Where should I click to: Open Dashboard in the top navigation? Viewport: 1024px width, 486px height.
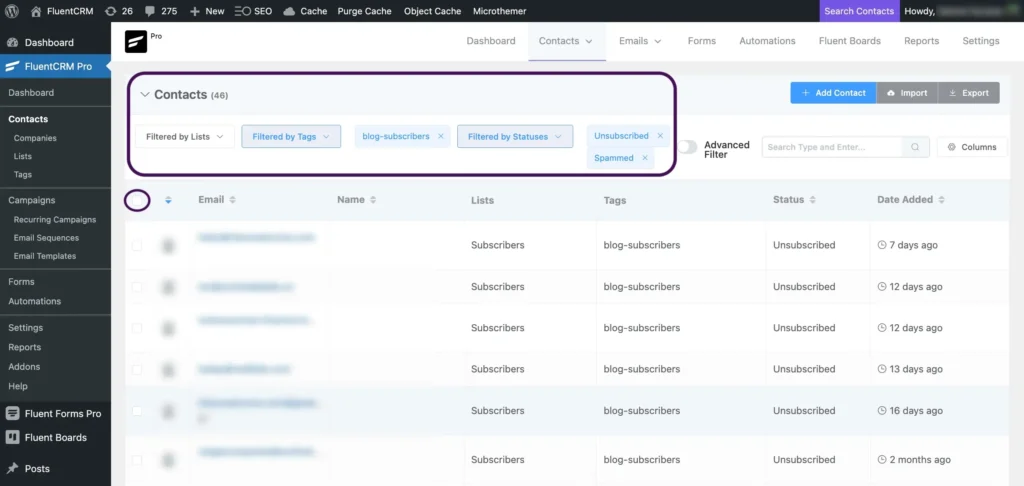coord(491,41)
